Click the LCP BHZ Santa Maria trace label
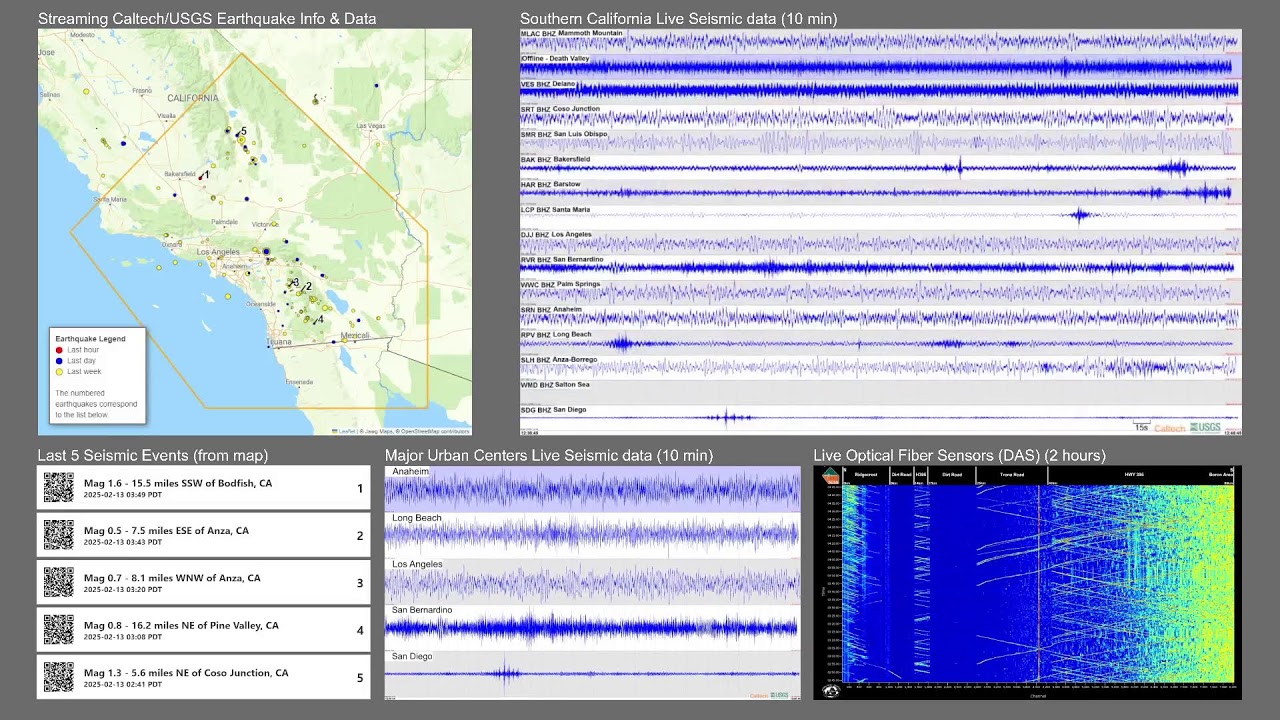 556,210
